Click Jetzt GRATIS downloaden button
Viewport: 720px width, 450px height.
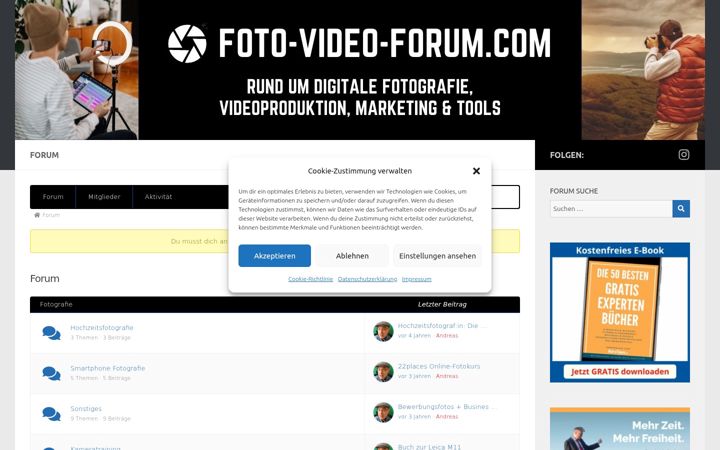coord(619,371)
